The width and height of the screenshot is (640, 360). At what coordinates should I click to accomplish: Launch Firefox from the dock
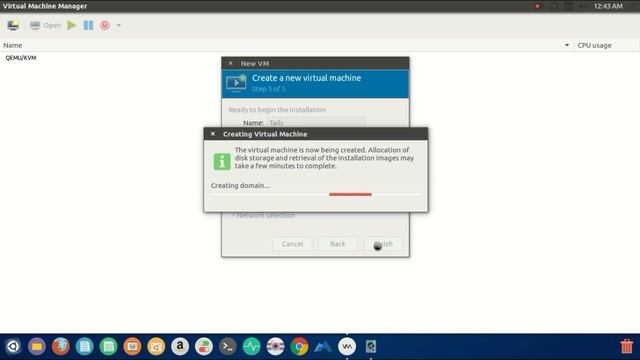61,347
